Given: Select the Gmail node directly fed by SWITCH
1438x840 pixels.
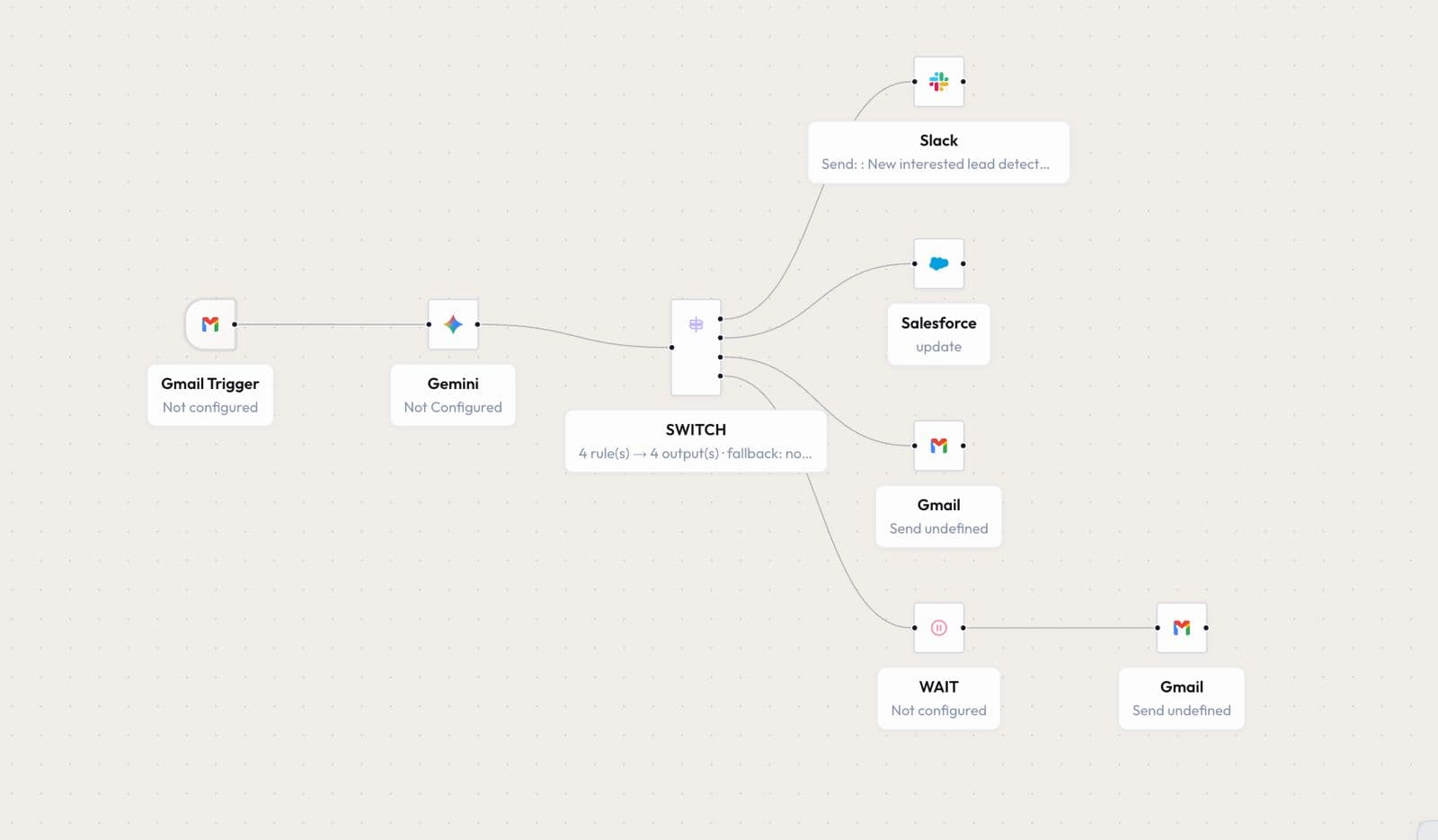Looking at the screenshot, I should pyautogui.click(x=938, y=446).
